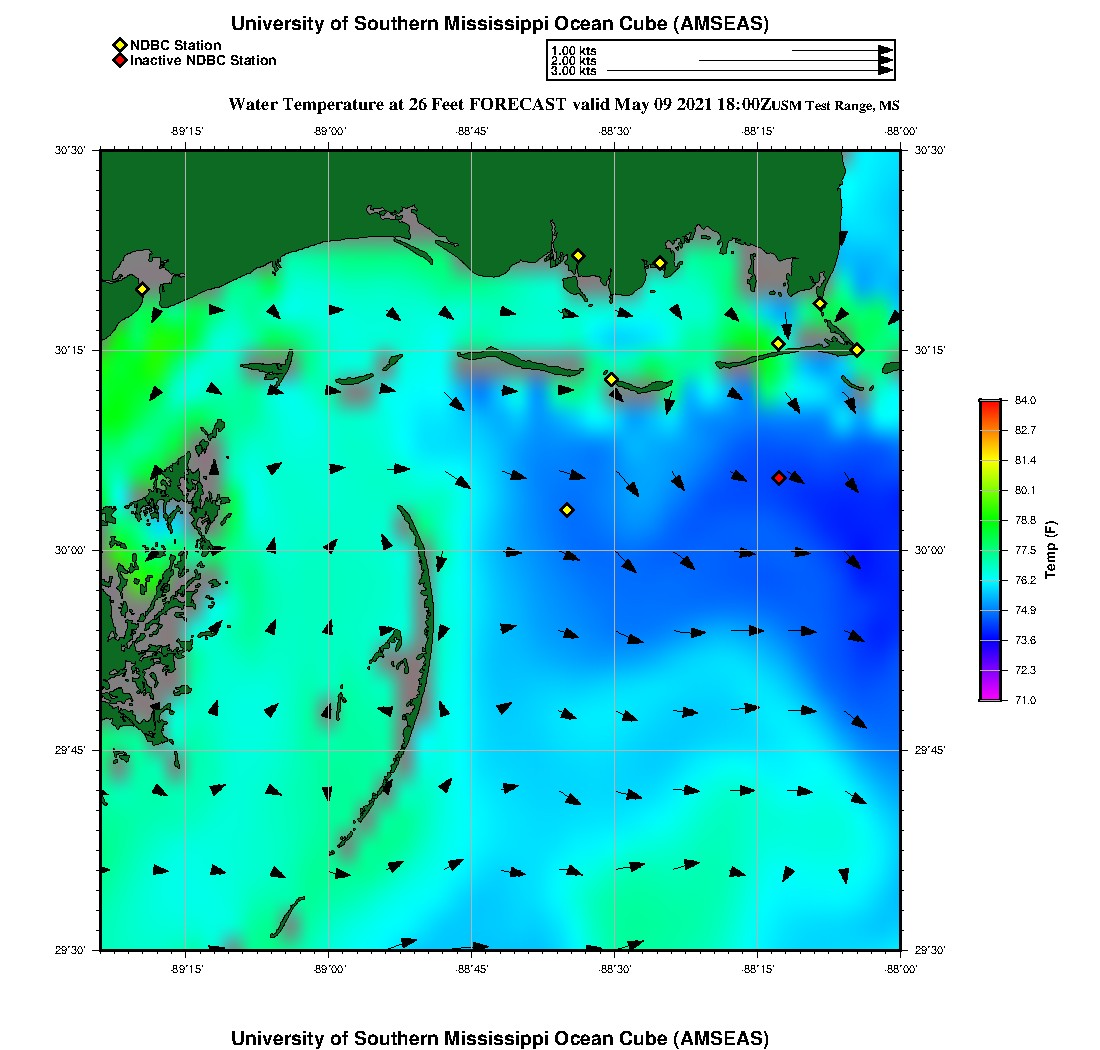Click the '82.7' color bar value
1100x1050 pixels.
(1025, 430)
